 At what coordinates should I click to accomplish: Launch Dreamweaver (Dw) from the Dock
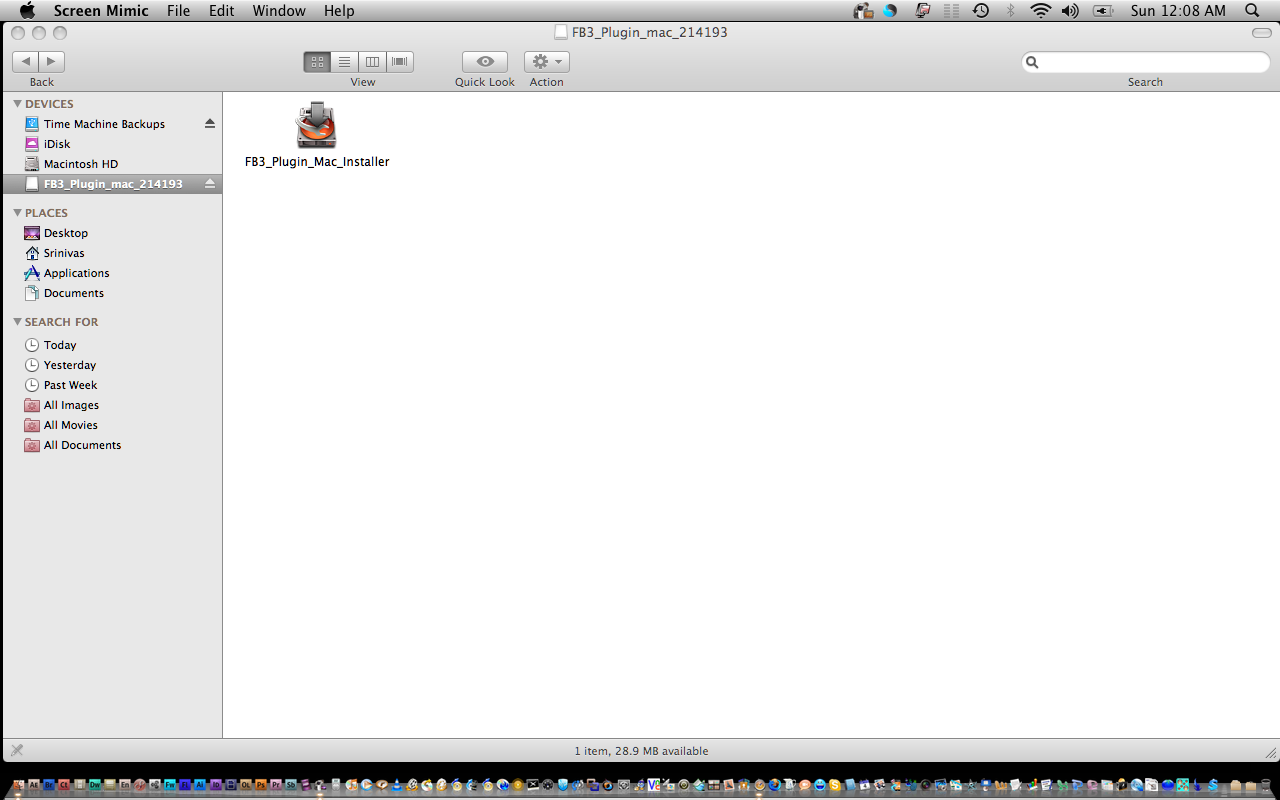[x=95, y=785]
